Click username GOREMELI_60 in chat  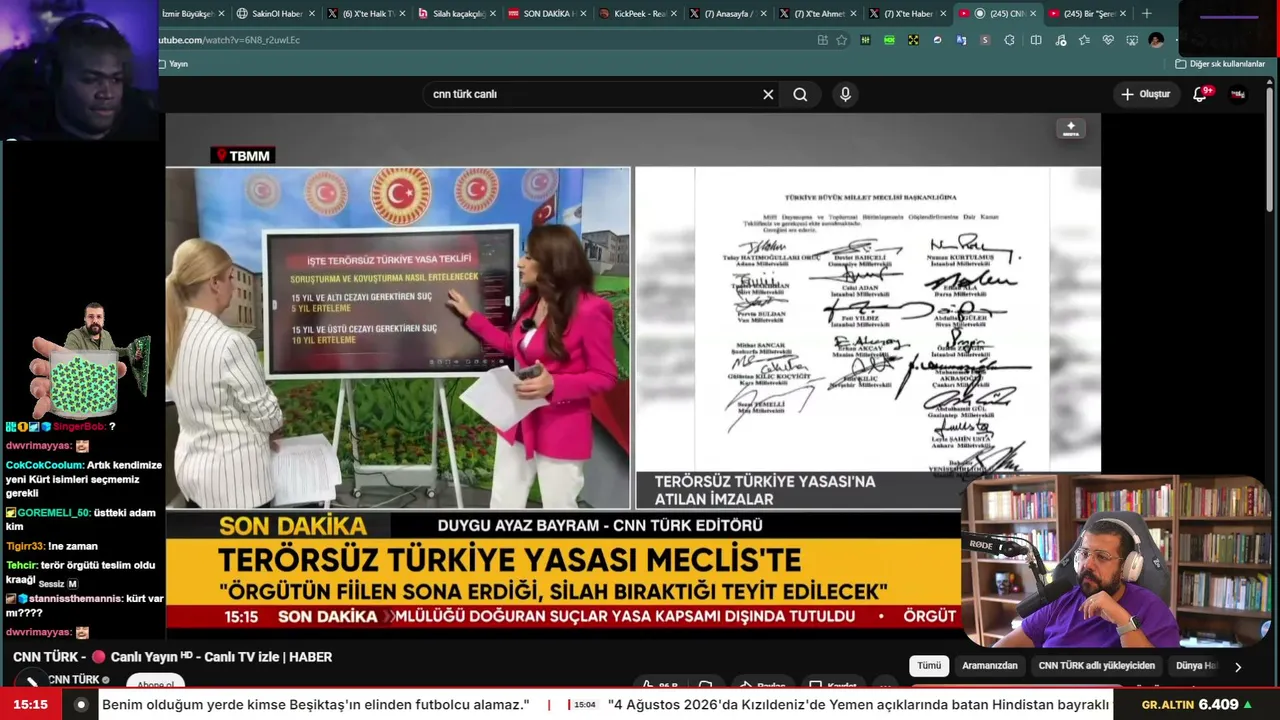53,513
